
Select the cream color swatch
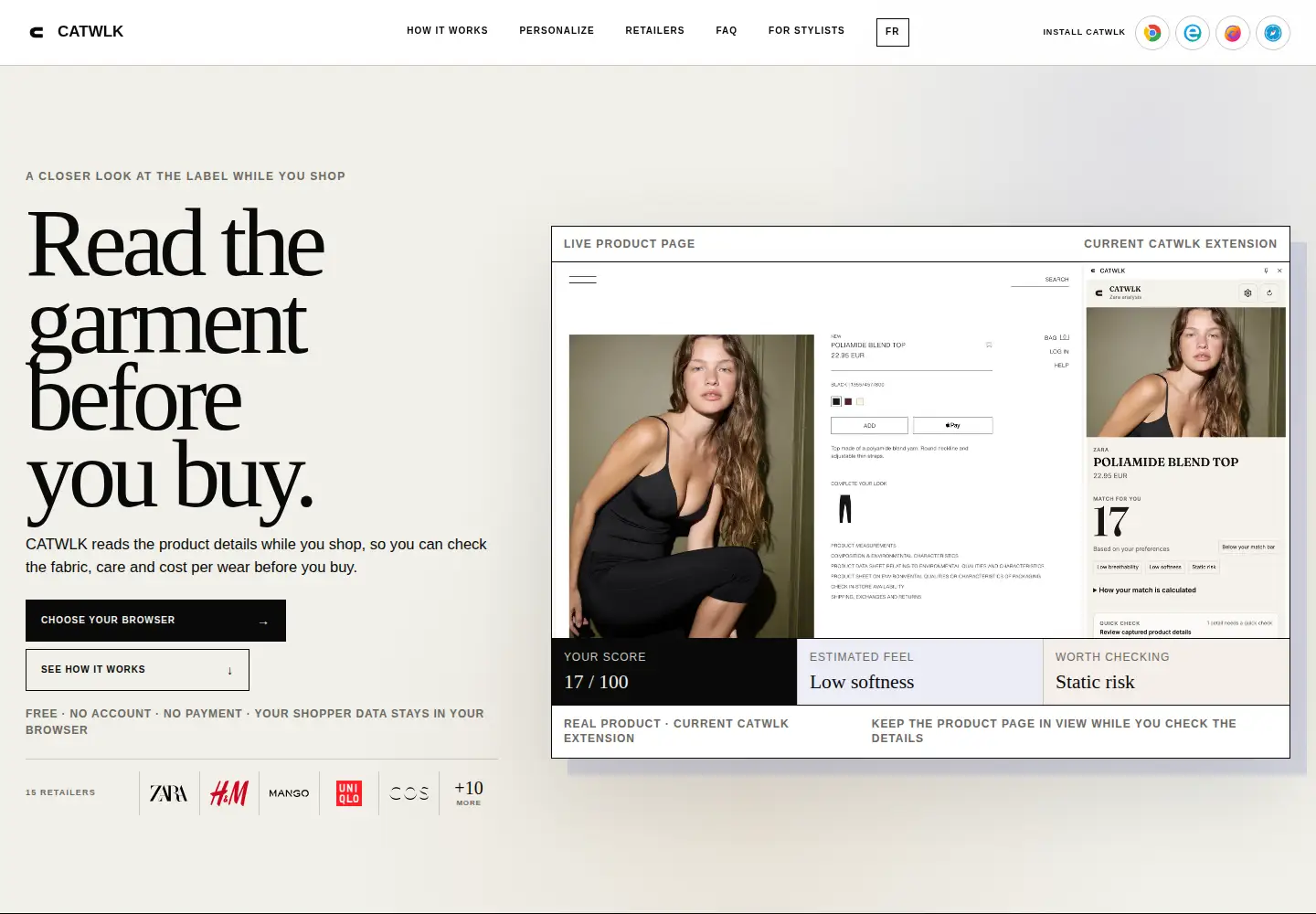coord(860,401)
